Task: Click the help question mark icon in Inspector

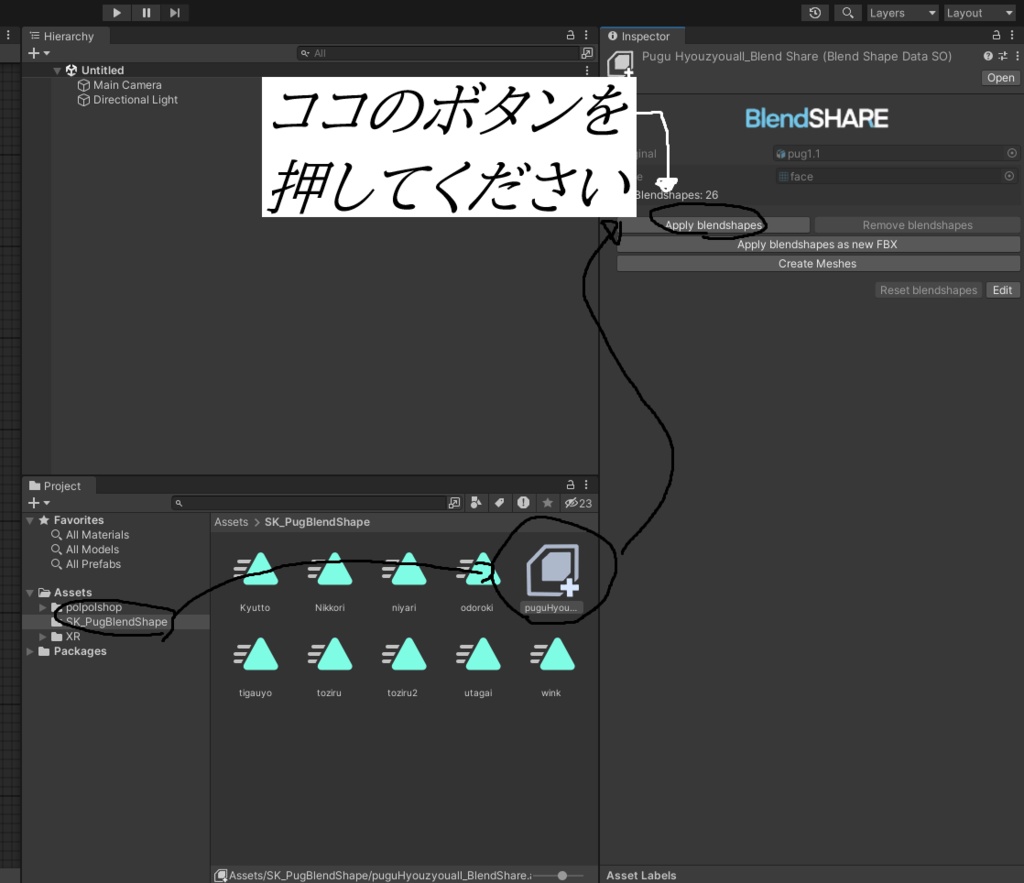Action: [x=987, y=56]
